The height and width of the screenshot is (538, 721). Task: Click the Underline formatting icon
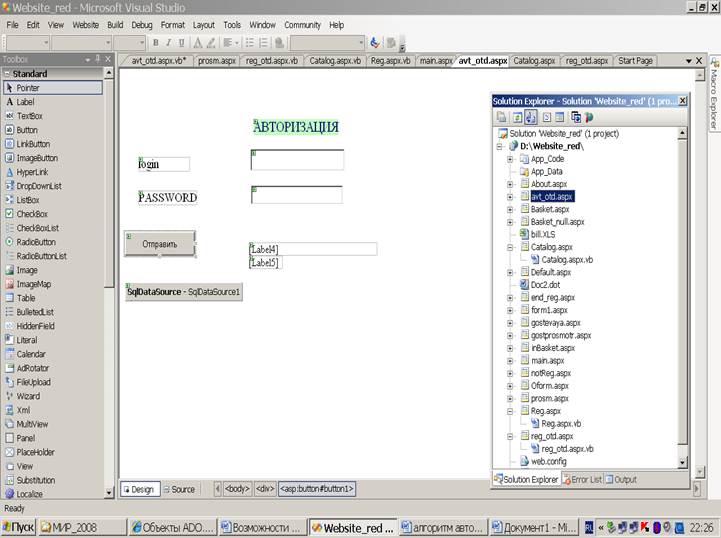pos(181,43)
